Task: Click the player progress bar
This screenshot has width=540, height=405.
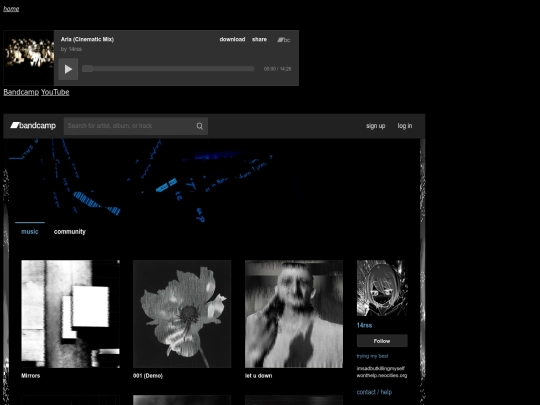Action: (168, 69)
